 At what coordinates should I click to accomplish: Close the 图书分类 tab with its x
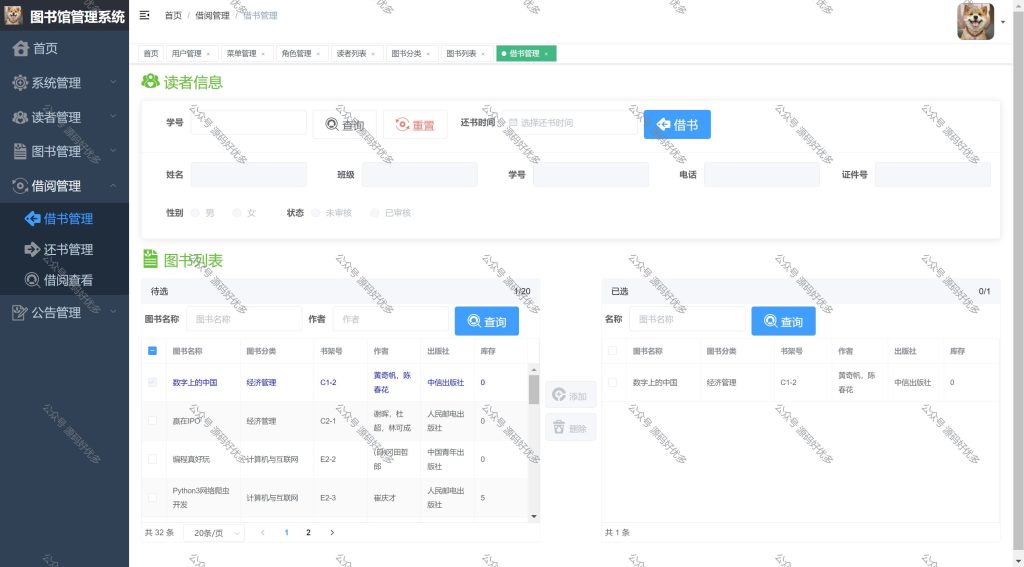[428, 54]
